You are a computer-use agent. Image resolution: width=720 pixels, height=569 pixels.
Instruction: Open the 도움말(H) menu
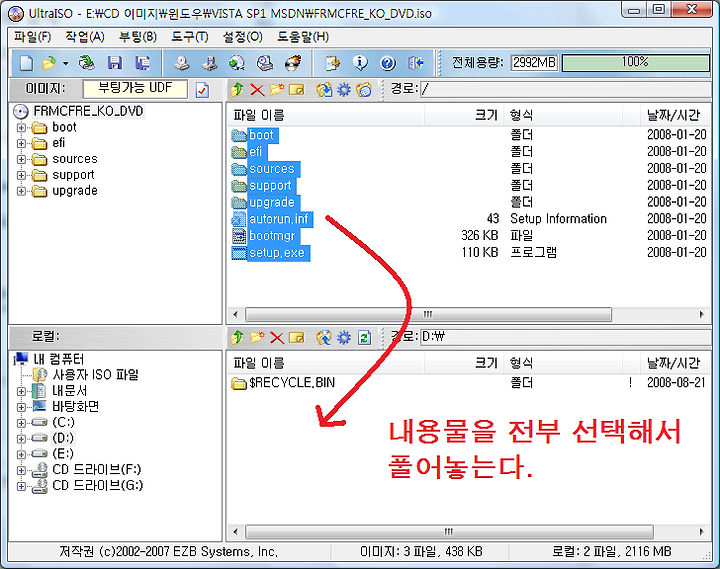(x=303, y=37)
